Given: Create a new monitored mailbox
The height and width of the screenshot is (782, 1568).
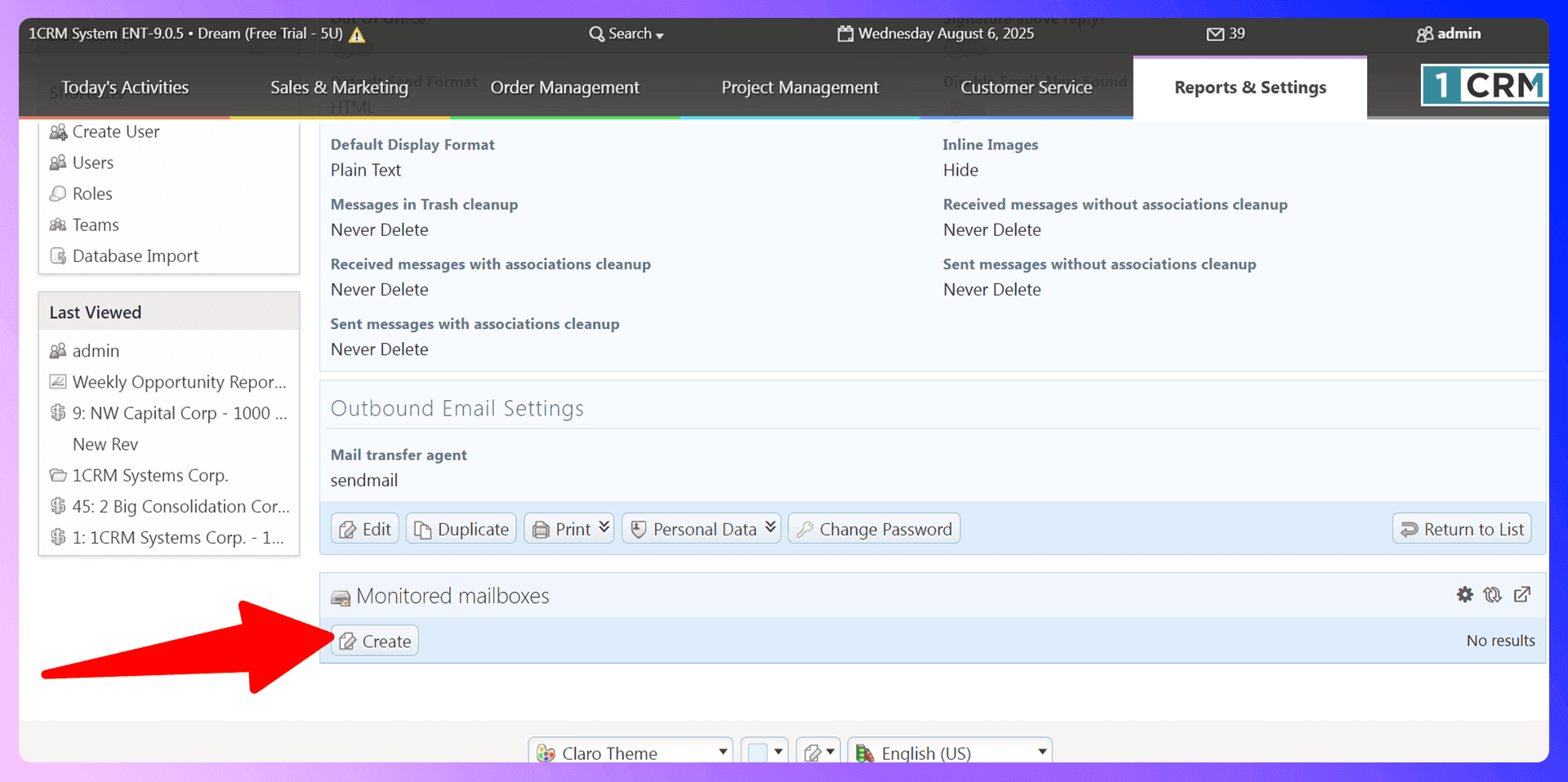Looking at the screenshot, I should [x=375, y=641].
